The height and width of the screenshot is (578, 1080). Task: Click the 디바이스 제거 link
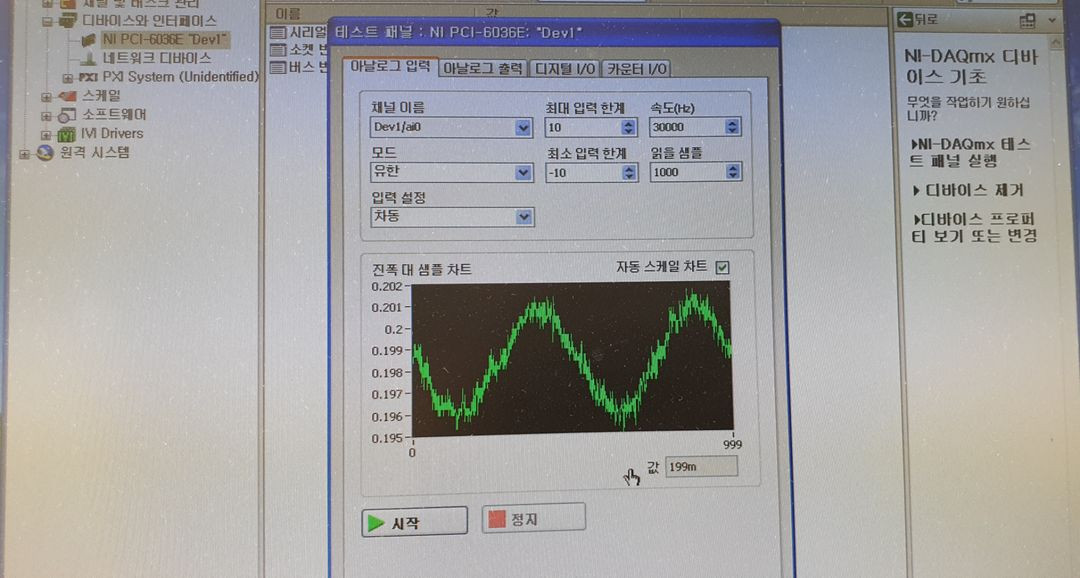point(967,190)
